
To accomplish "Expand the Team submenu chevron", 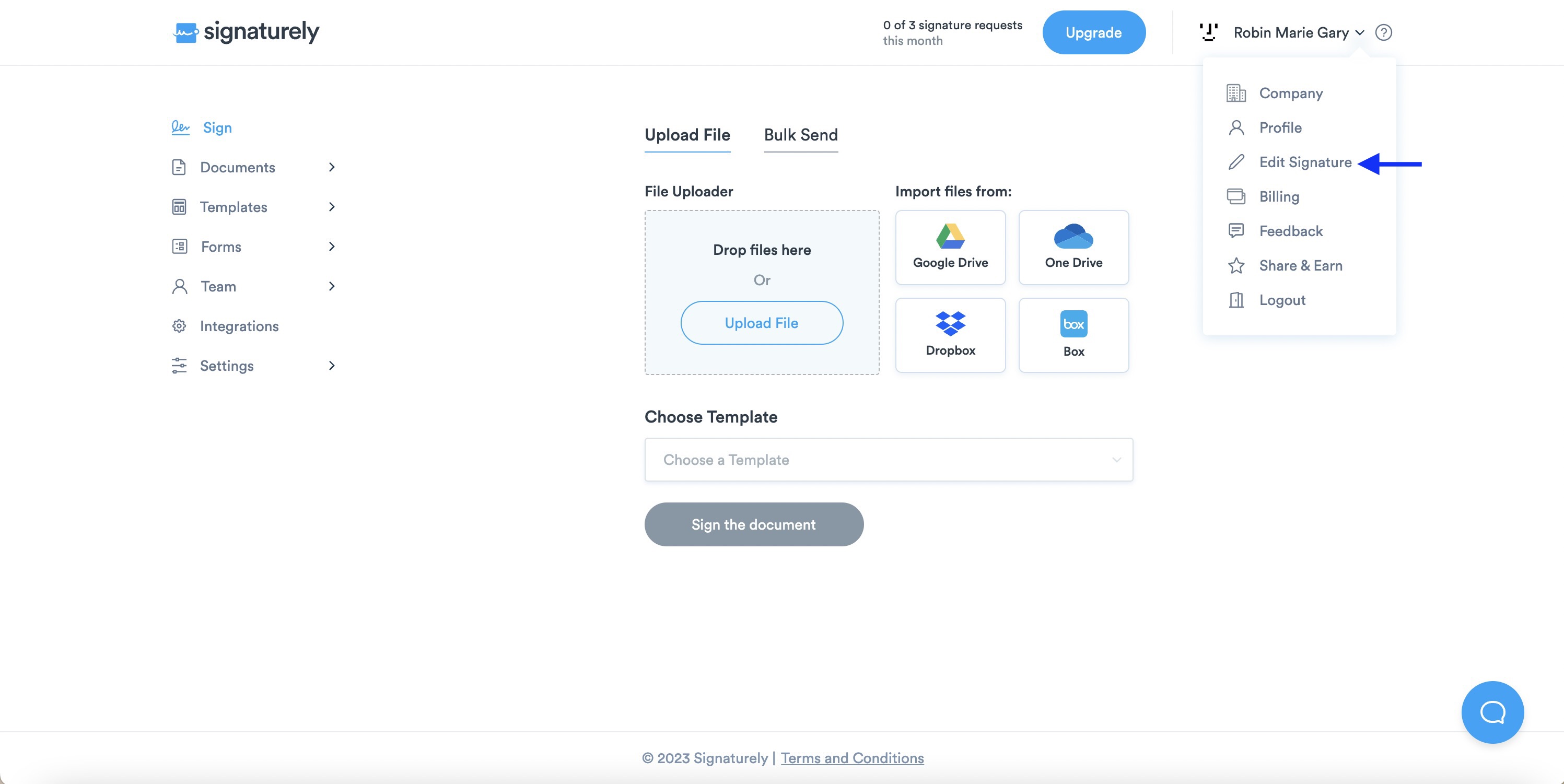I will tap(332, 286).
